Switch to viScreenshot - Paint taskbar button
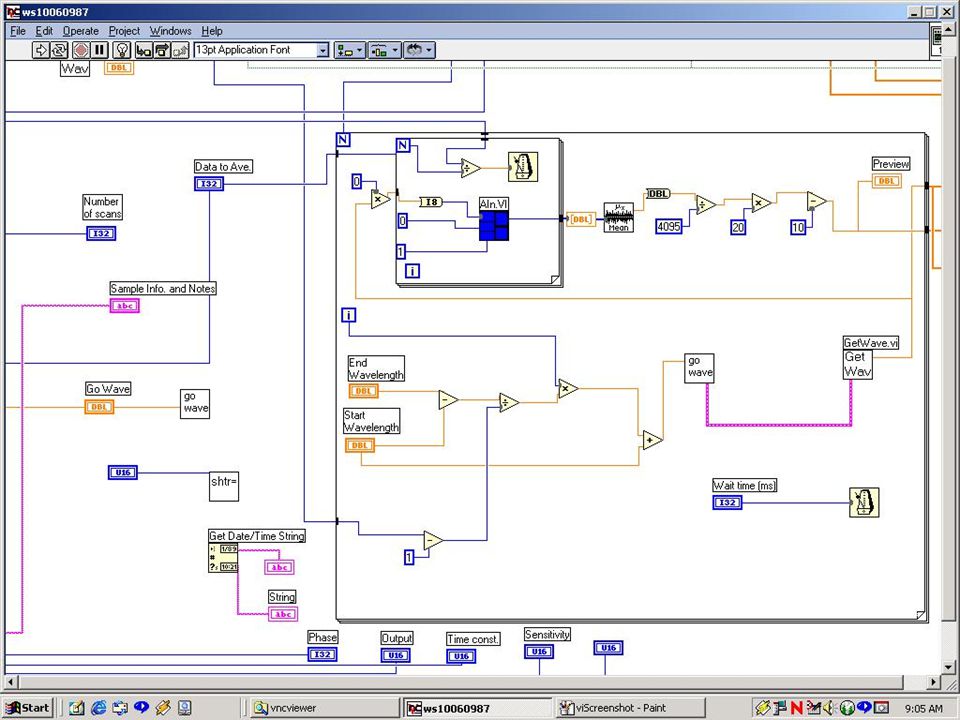The image size is (960, 720). [x=631, y=708]
